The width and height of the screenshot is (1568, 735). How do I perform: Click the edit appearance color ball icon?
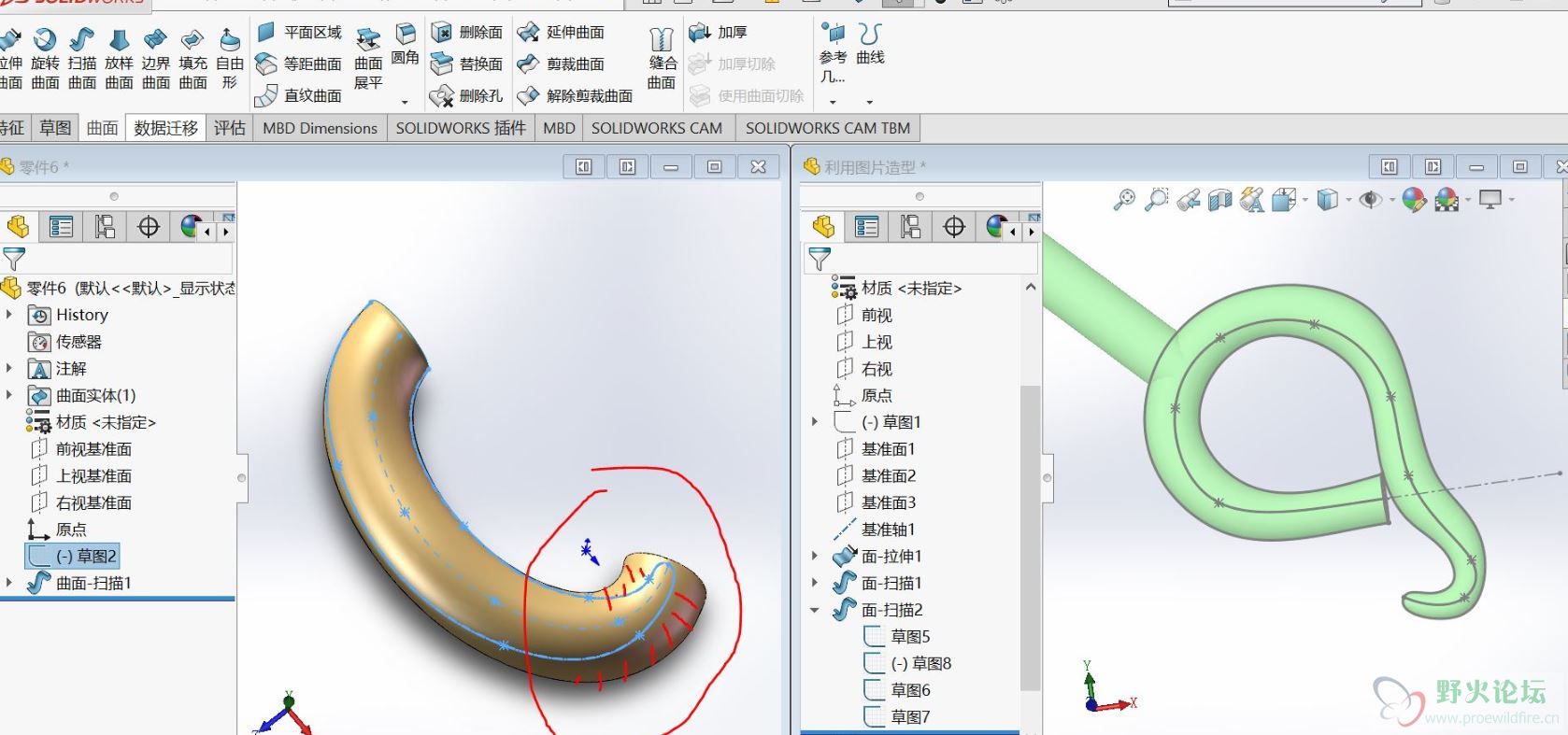point(1414,199)
